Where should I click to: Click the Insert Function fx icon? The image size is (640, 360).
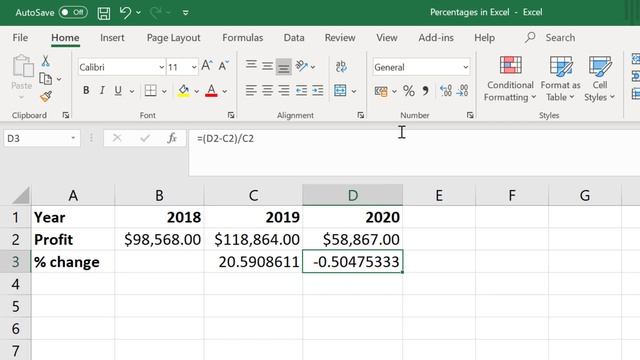[x=172, y=138]
